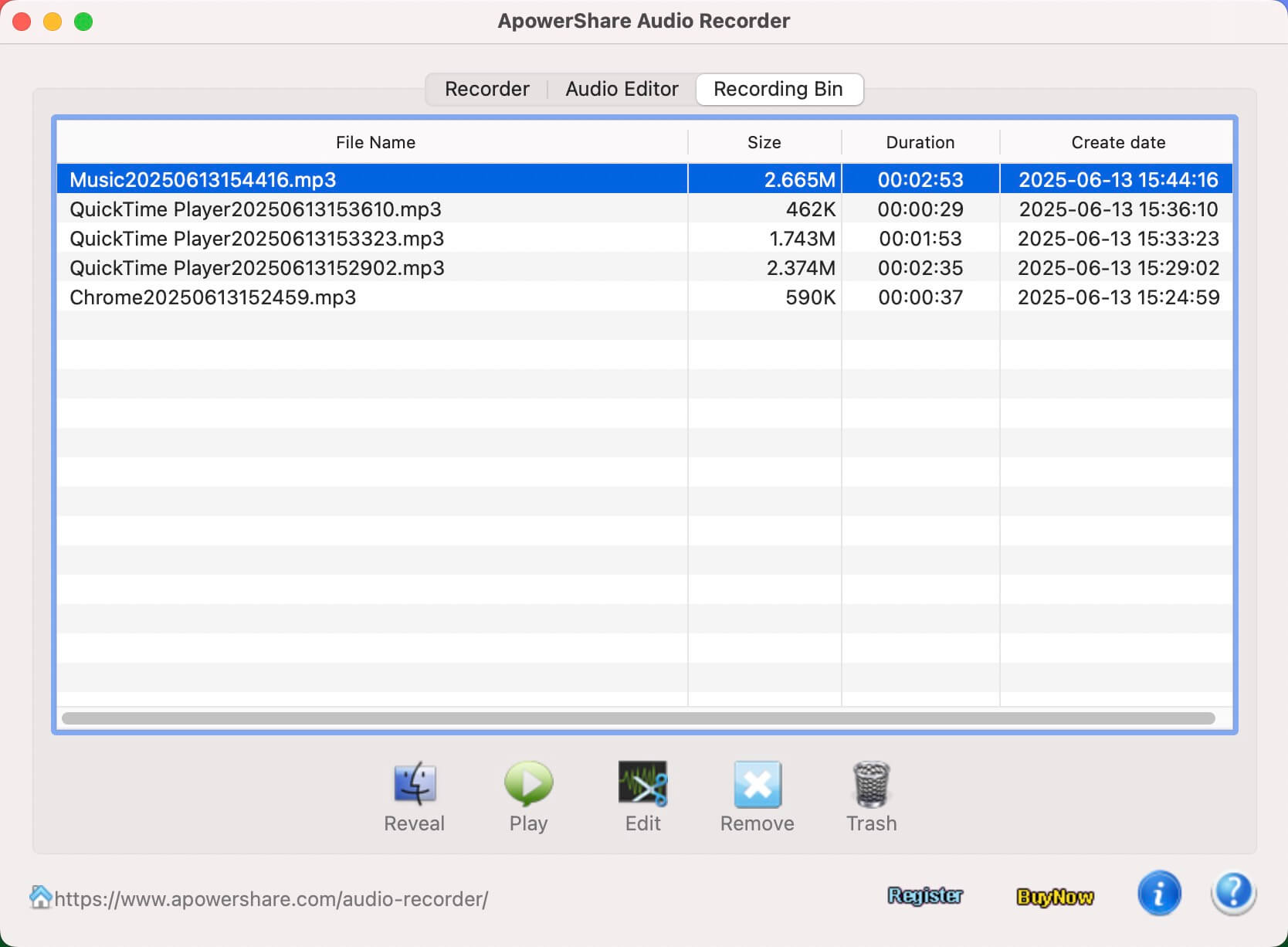Screen dimensions: 1288x947
Task: Click the Trash bin icon
Action: tap(871, 785)
